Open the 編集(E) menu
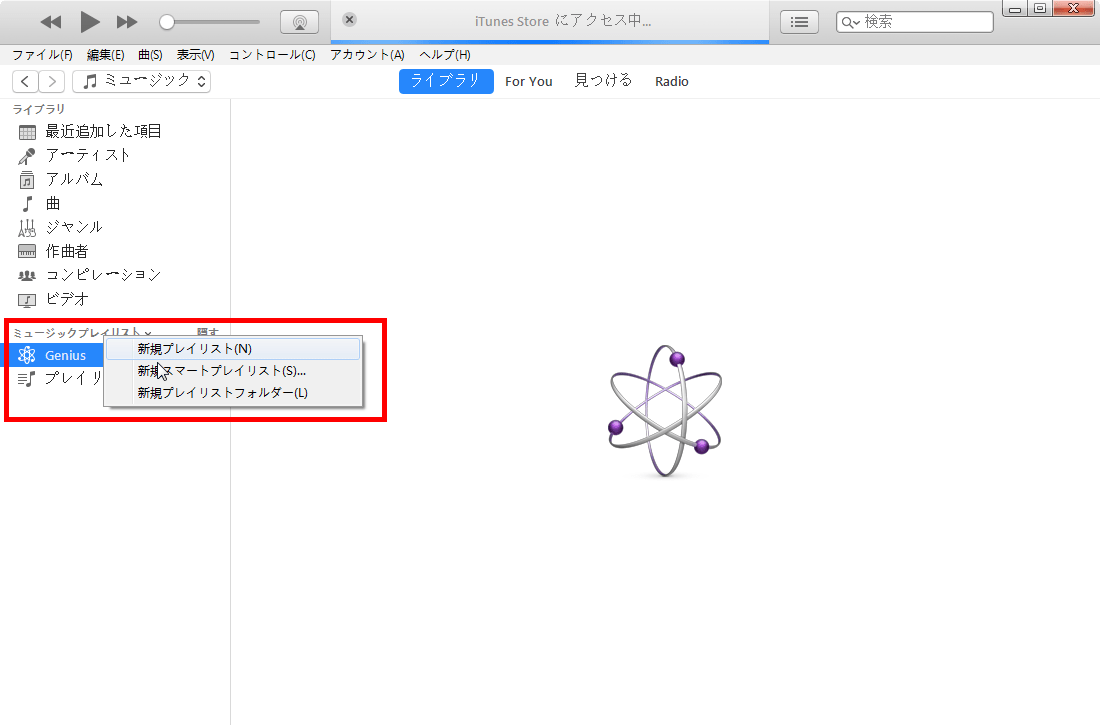Viewport: 1100px width, 725px height. click(105, 55)
